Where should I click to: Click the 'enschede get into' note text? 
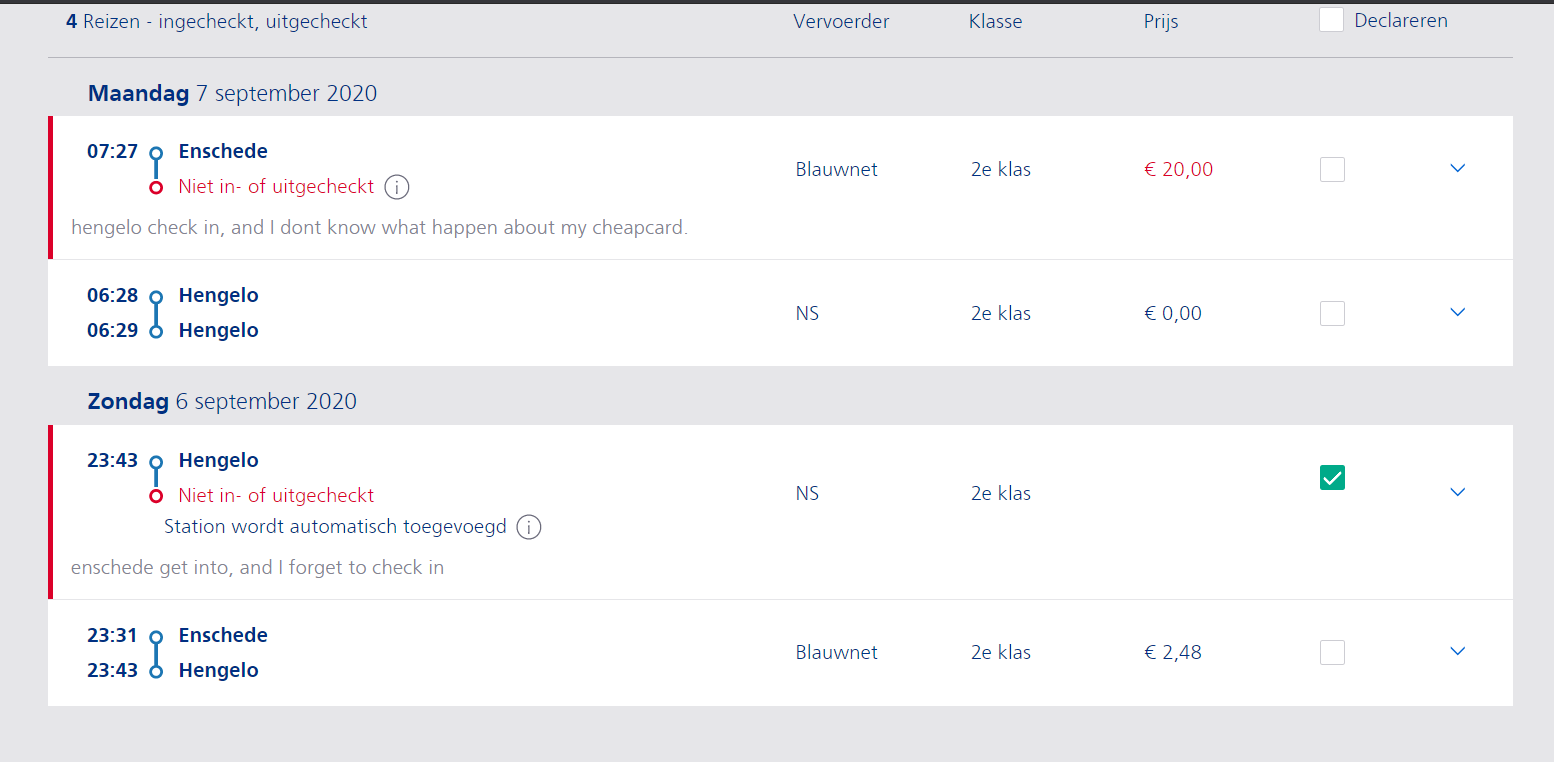click(257, 568)
